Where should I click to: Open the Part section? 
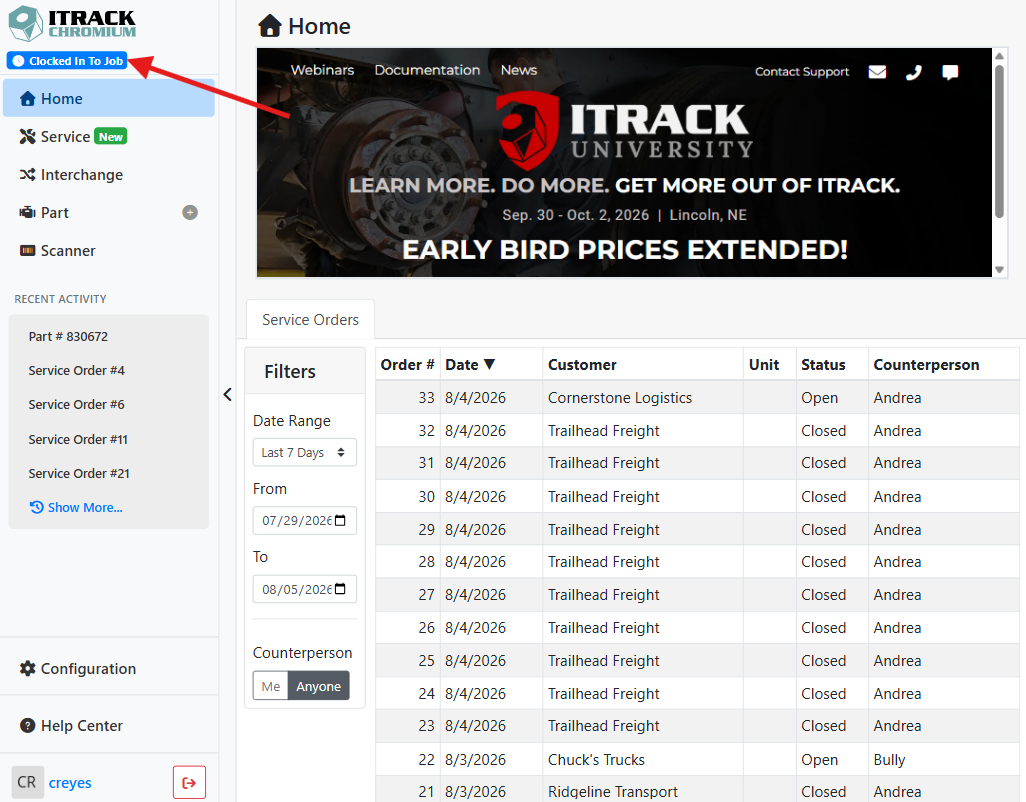click(44, 213)
